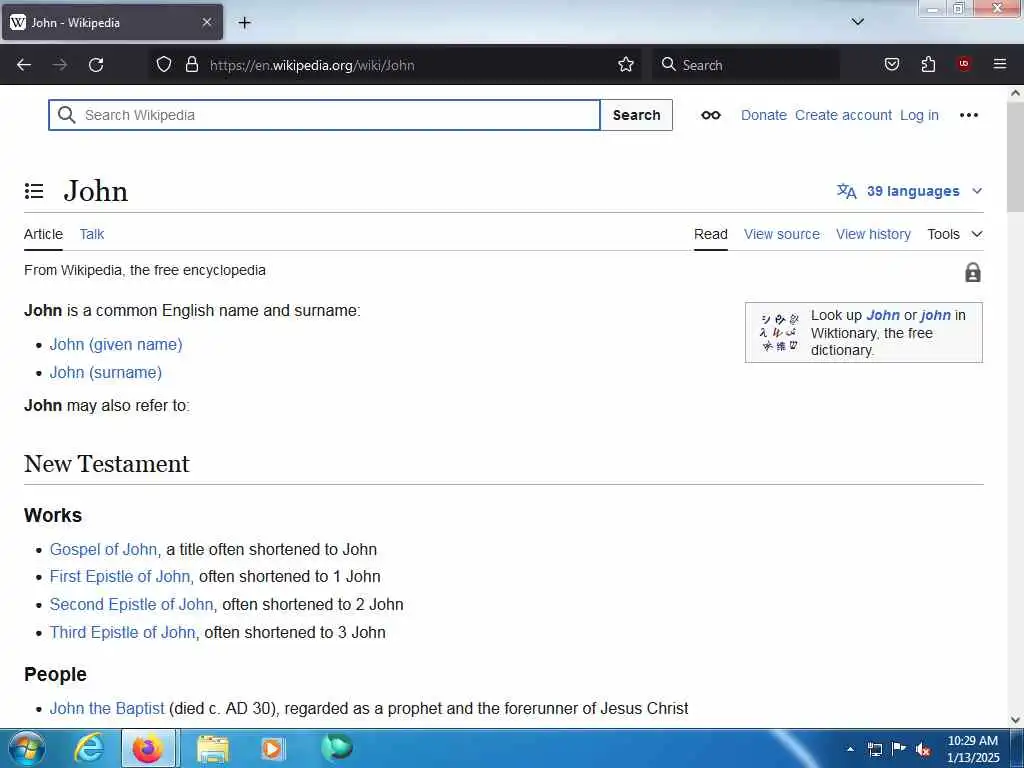Image resolution: width=1024 pixels, height=768 pixels.
Task: Launch Internet Explorer from the taskbar
Action: click(88, 748)
